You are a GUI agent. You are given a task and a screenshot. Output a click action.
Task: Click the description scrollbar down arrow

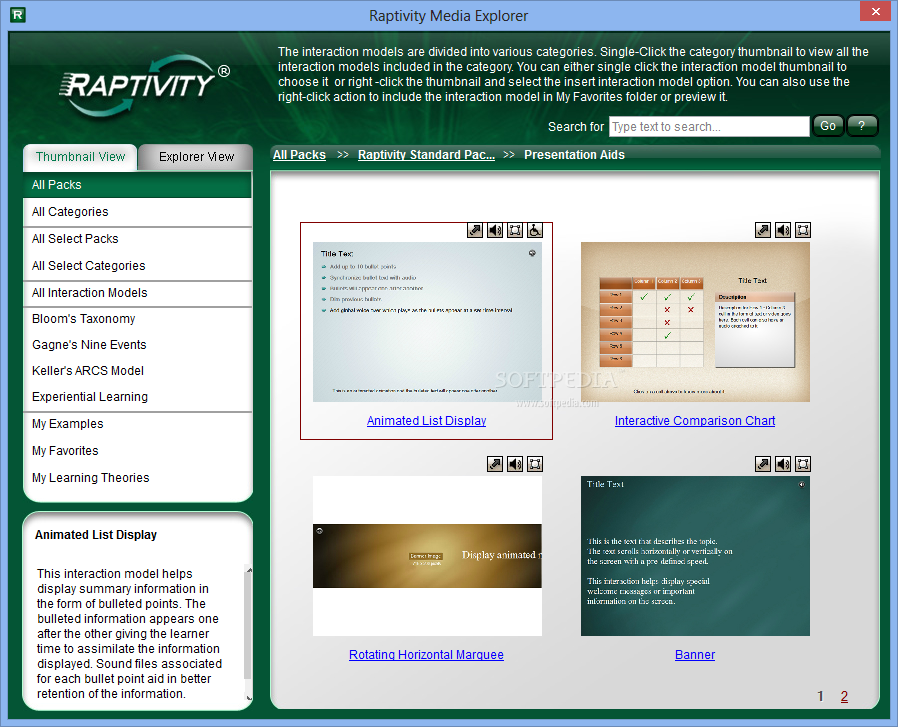pyautogui.click(x=249, y=697)
